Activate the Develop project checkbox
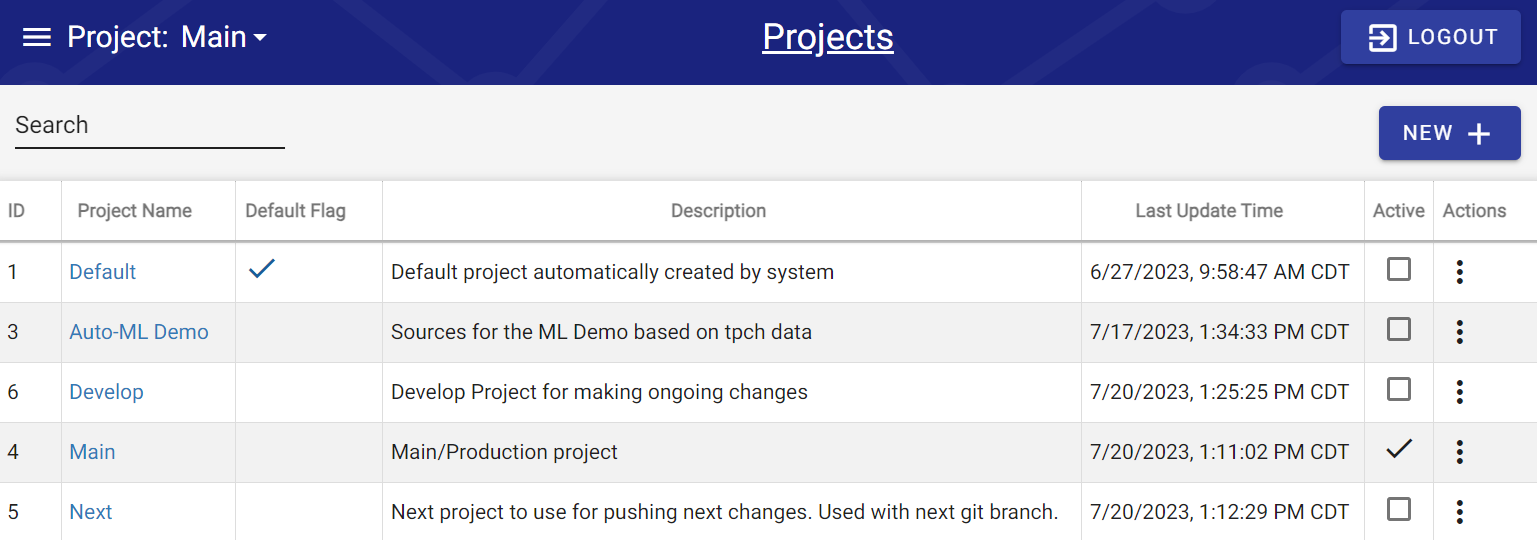Image resolution: width=1537 pixels, height=540 pixels. [x=1399, y=389]
